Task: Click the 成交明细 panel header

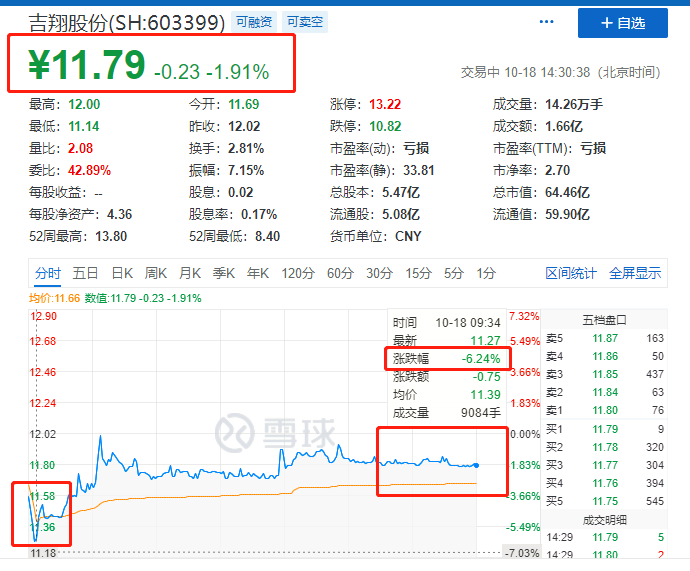Action: point(604,520)
